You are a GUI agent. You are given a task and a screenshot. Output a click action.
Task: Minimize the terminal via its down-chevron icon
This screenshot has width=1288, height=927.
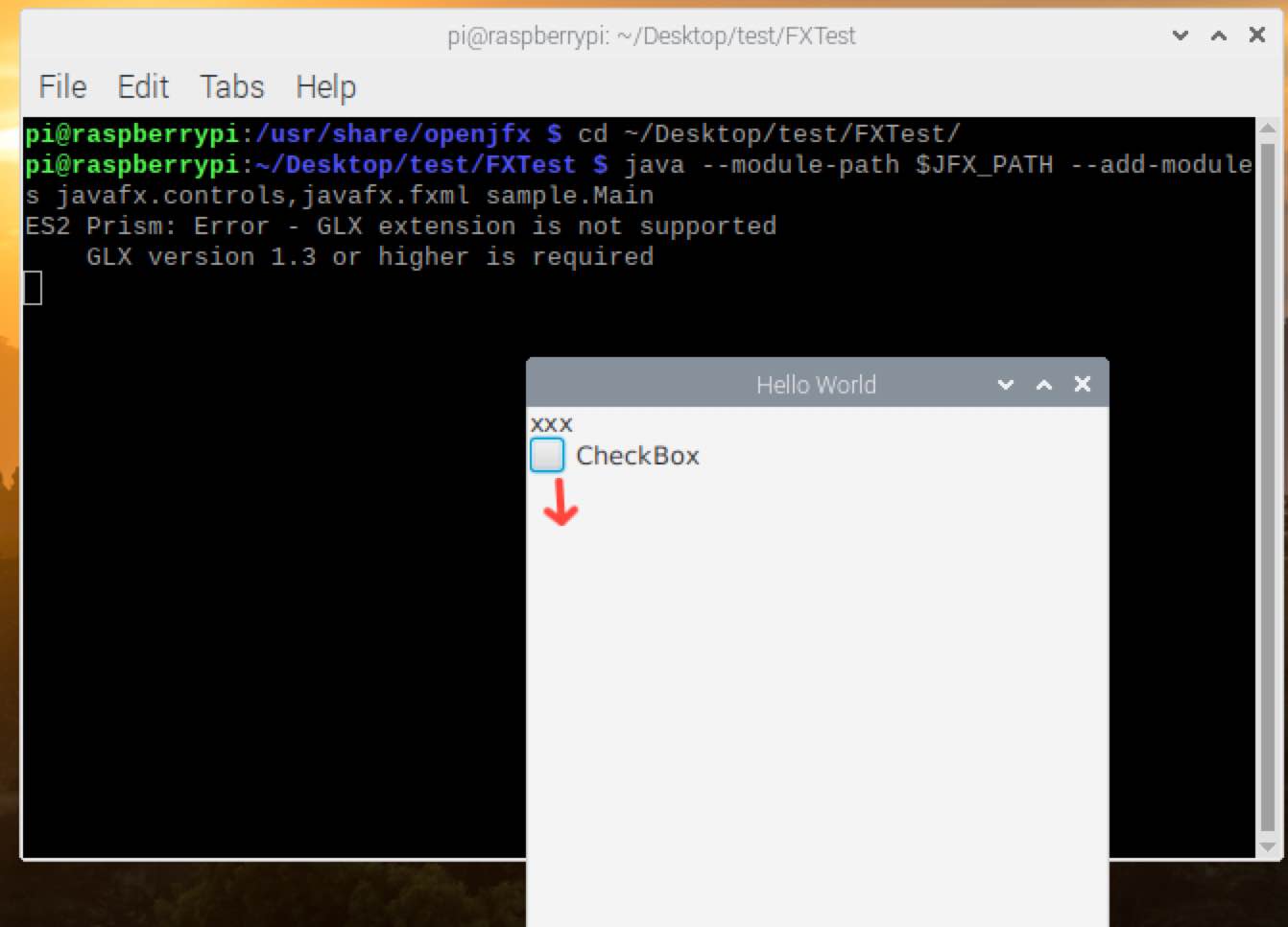[x=1179, y=36]
